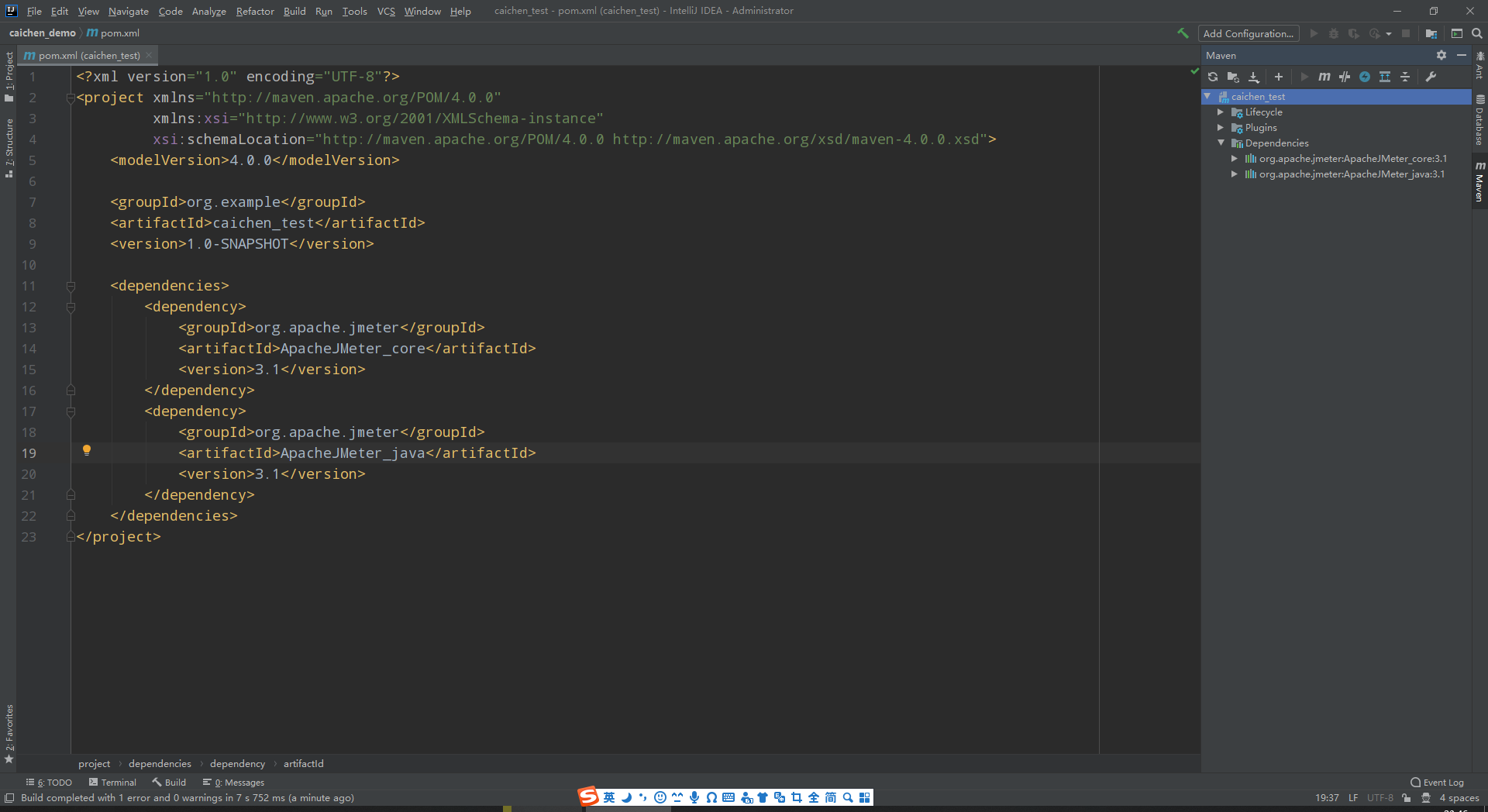Toggle Maven Offline Mode
This screenshot has width=1488, height=812.
point(1345,77)
